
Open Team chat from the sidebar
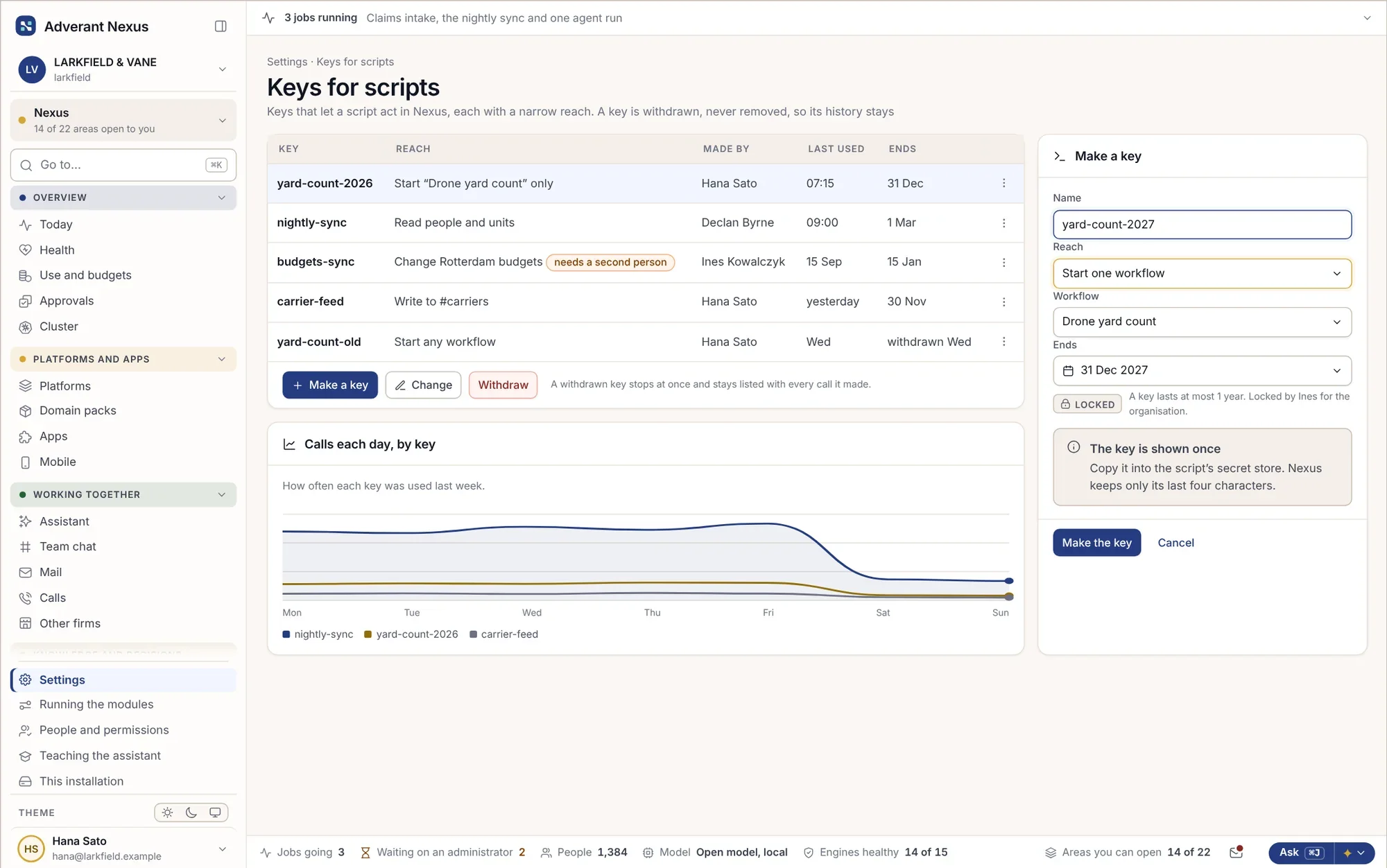point(123,546)
